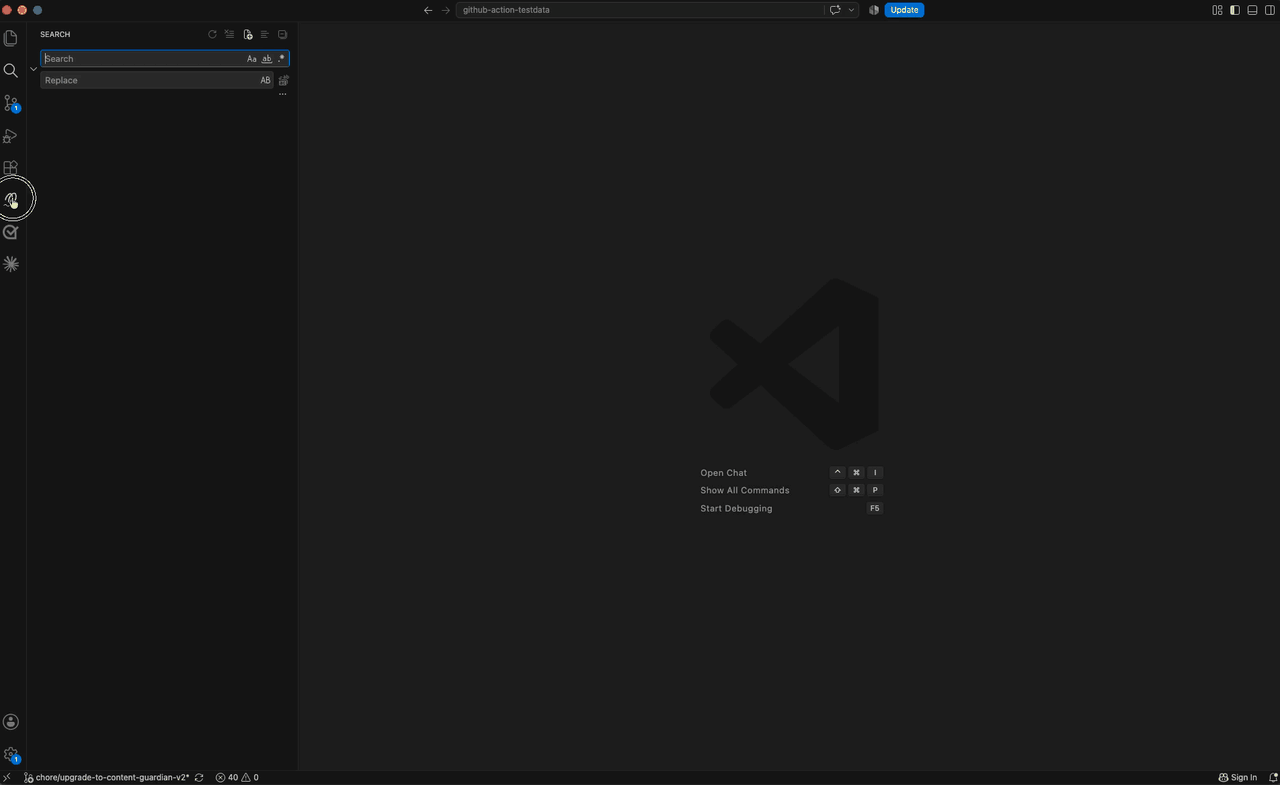Screen dimensions: 1280x785
Task: Open the starburst Claude icon in activity bar
Action: tap(11, 264)
